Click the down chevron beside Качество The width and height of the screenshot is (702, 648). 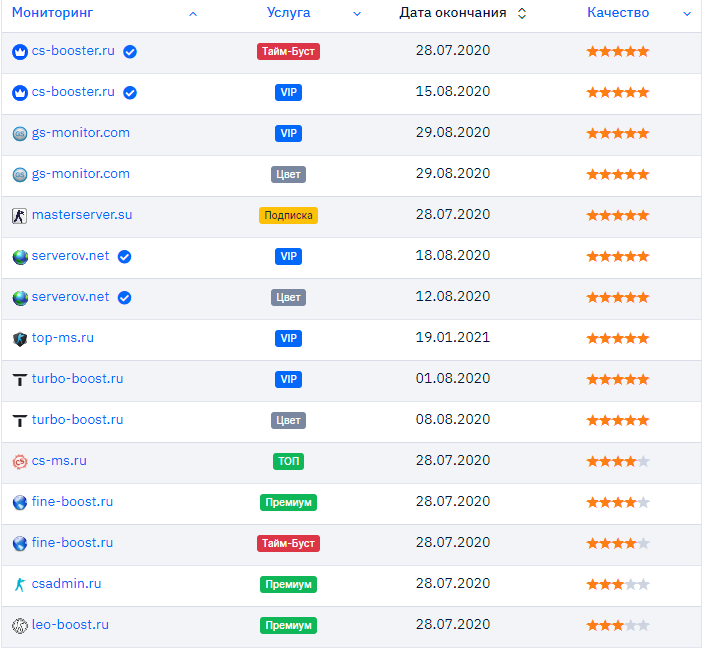point(687,14)
